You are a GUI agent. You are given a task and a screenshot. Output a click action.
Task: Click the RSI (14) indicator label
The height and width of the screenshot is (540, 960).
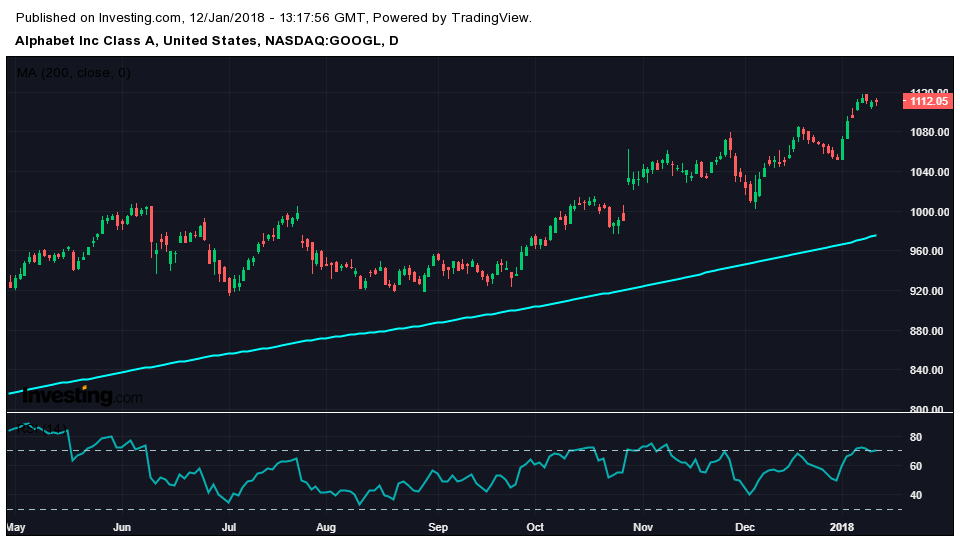click(x=41, y=429)
